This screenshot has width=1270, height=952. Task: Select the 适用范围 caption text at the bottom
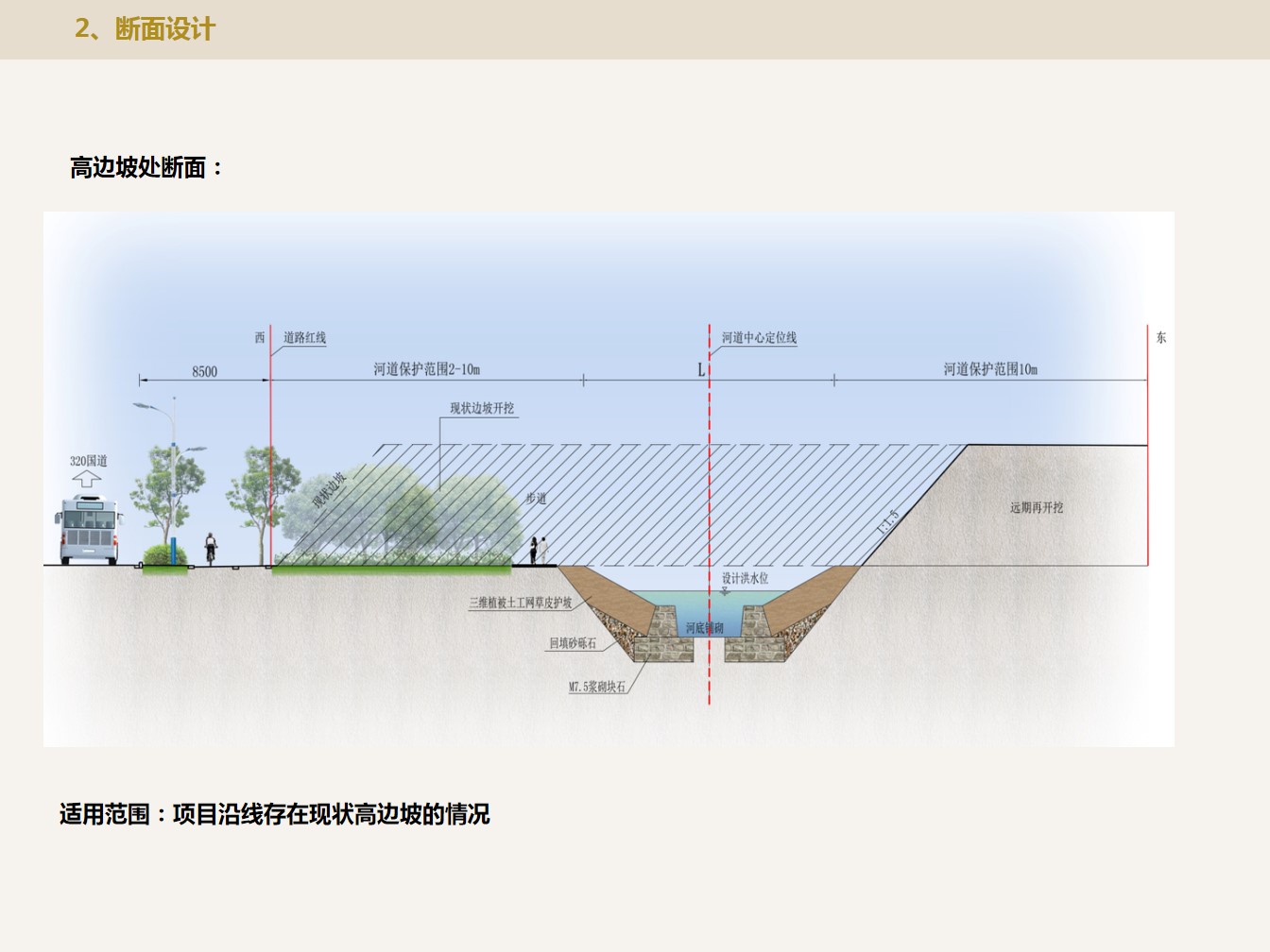pyautogui.click(x=274, y=814)
